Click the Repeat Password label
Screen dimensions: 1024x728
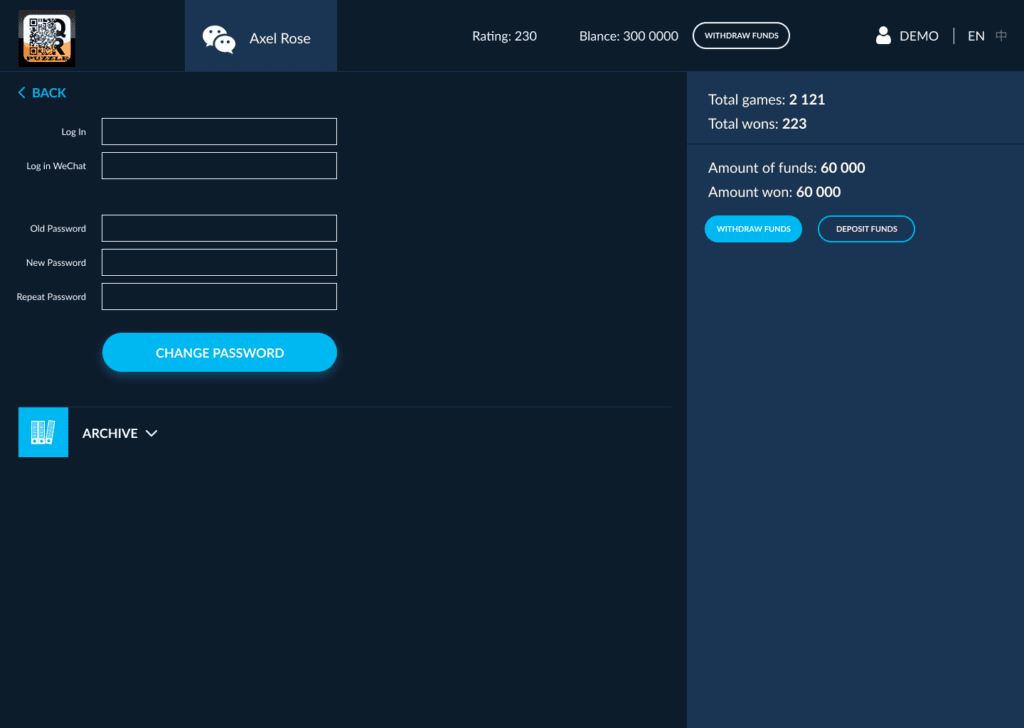51,296
